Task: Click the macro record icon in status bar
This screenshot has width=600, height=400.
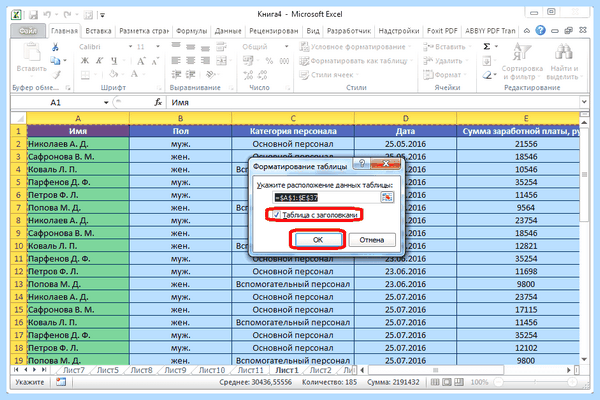Action: [61, 382]
